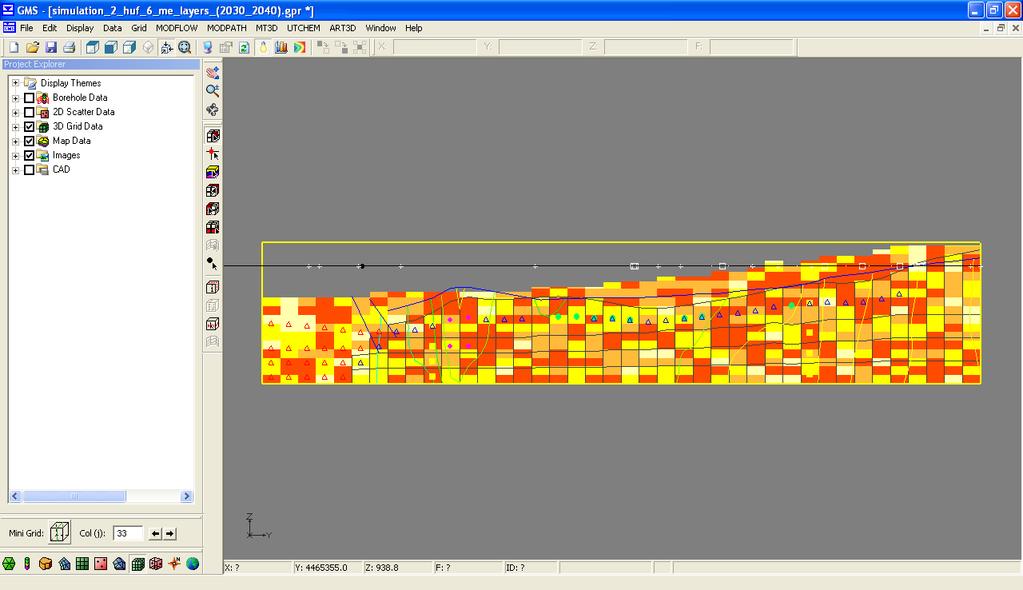Choose the Select Cells tool

213,136
